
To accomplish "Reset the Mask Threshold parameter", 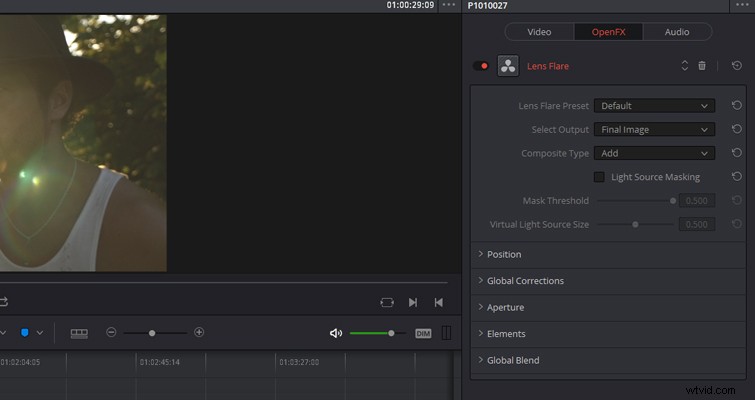I will click(x=737, y=200).
